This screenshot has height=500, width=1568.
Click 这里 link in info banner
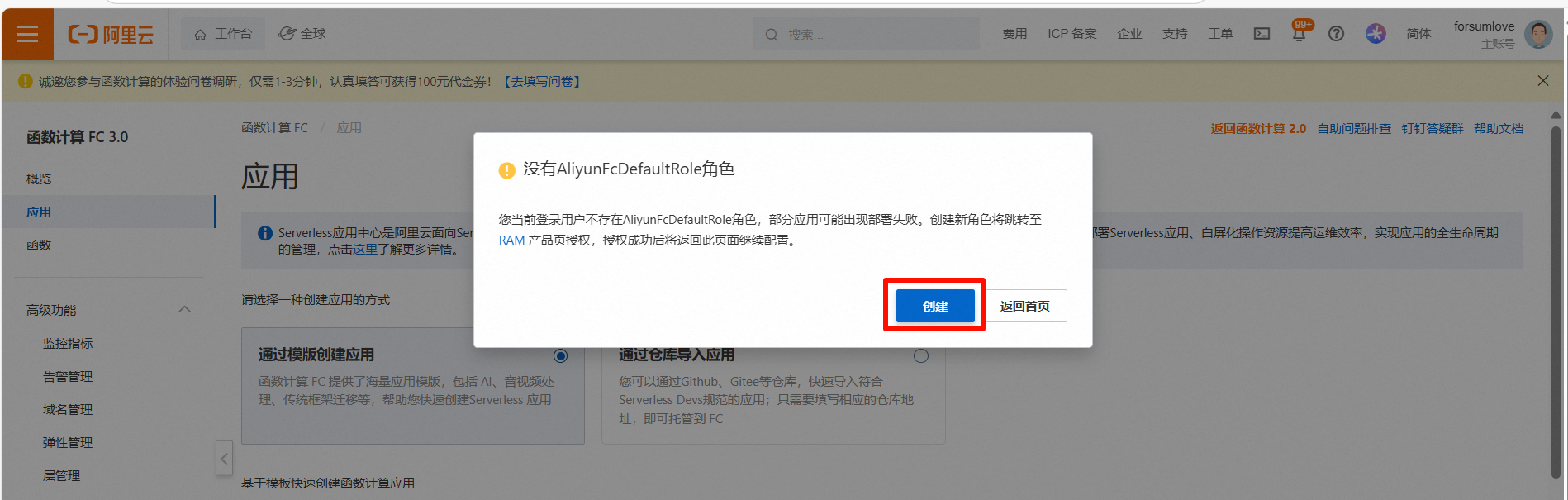click(365, 250)
